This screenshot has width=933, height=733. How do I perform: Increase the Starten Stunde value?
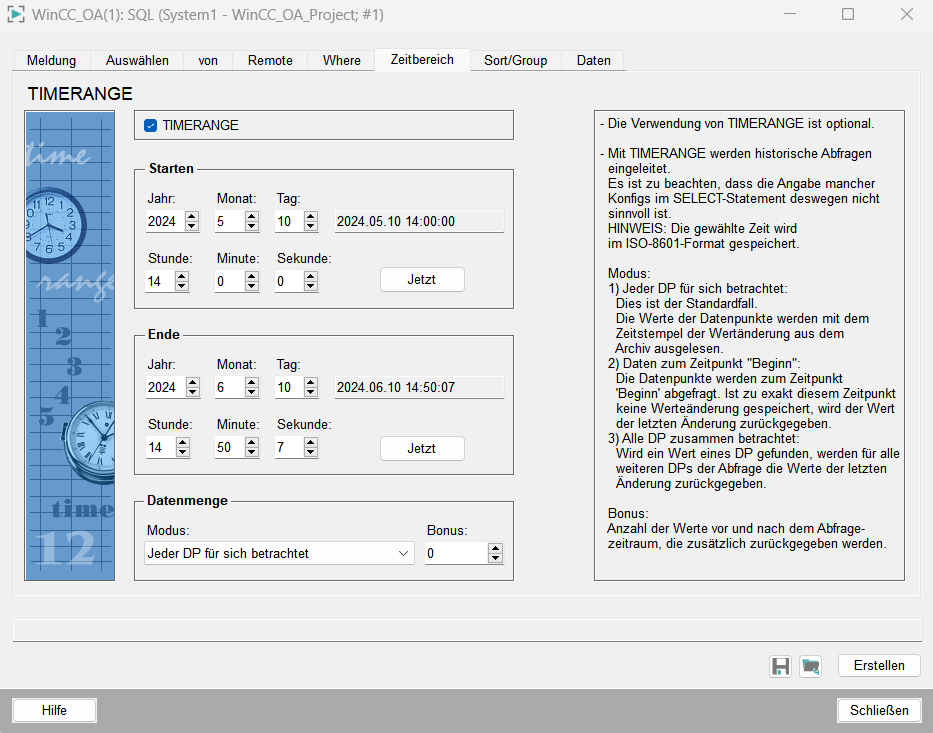point(181,277)
